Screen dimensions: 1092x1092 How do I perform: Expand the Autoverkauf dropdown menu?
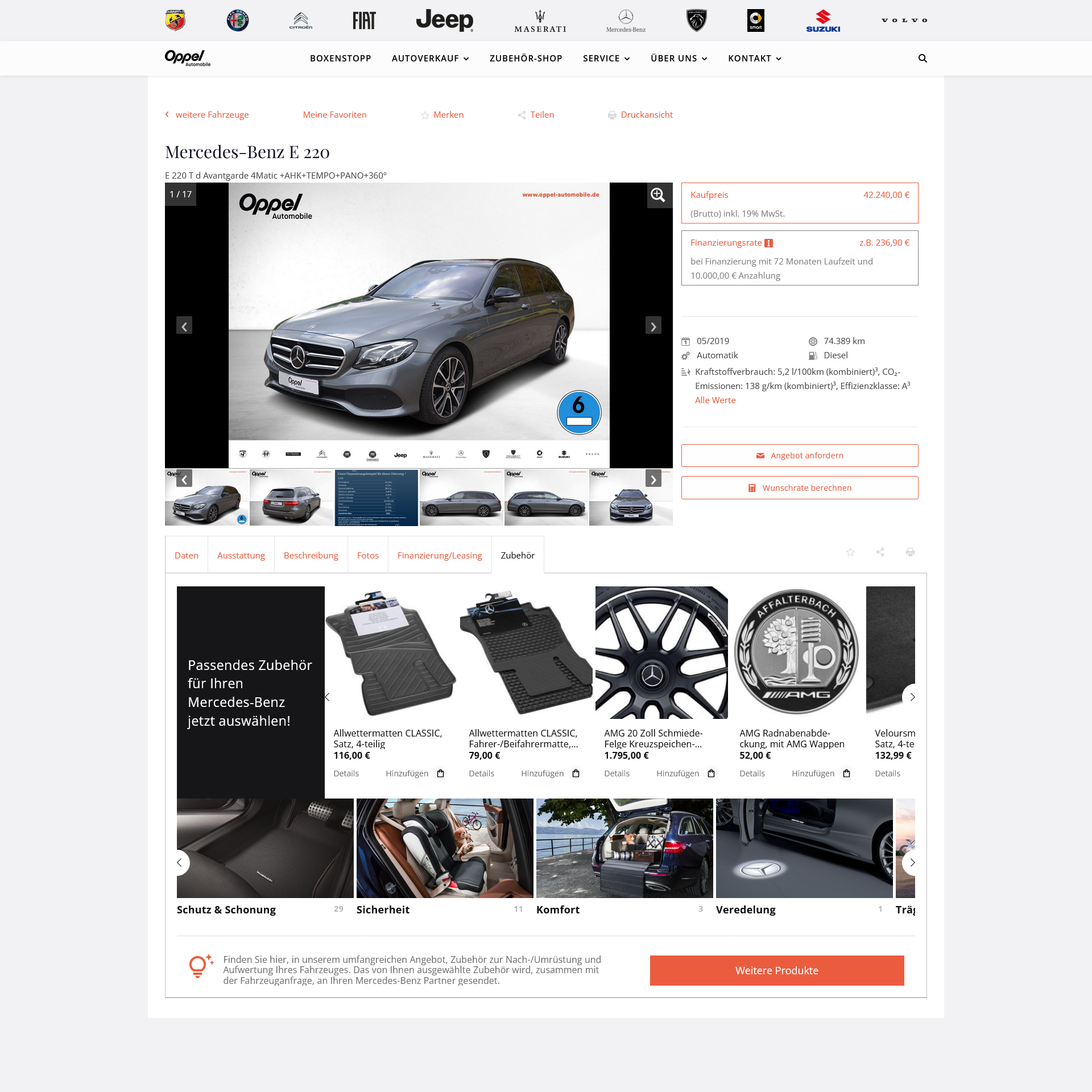(430, 59)
